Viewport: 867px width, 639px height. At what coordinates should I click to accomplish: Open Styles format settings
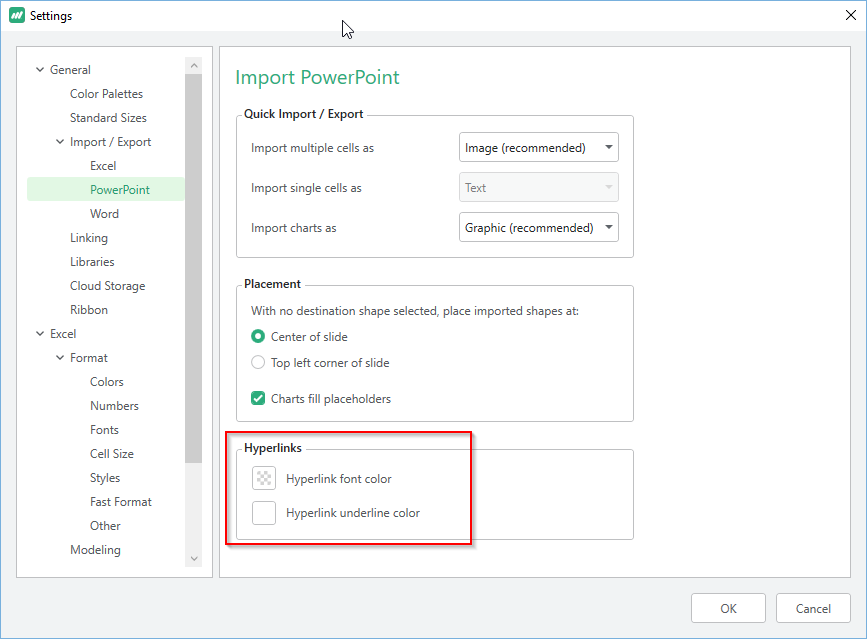click(x=105, y=478)
